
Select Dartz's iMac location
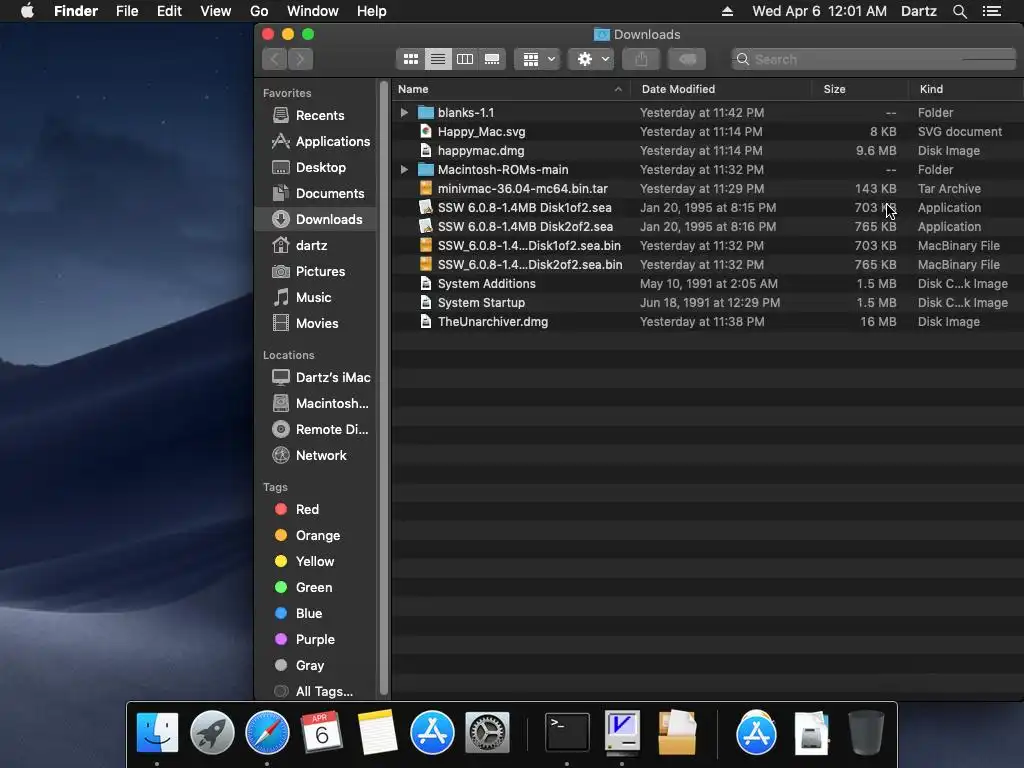tap(316, 377)
